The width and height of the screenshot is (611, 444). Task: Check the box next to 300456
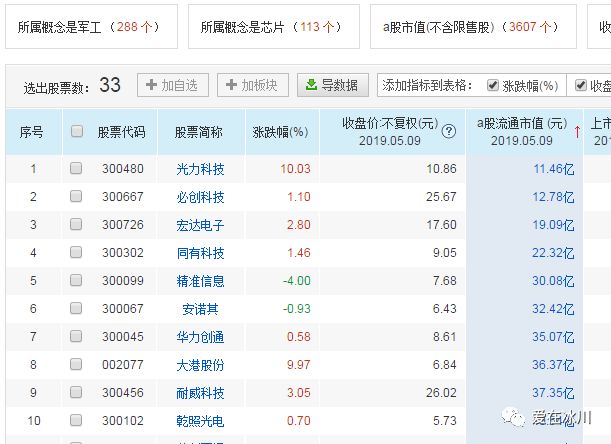tap(76, 392)
